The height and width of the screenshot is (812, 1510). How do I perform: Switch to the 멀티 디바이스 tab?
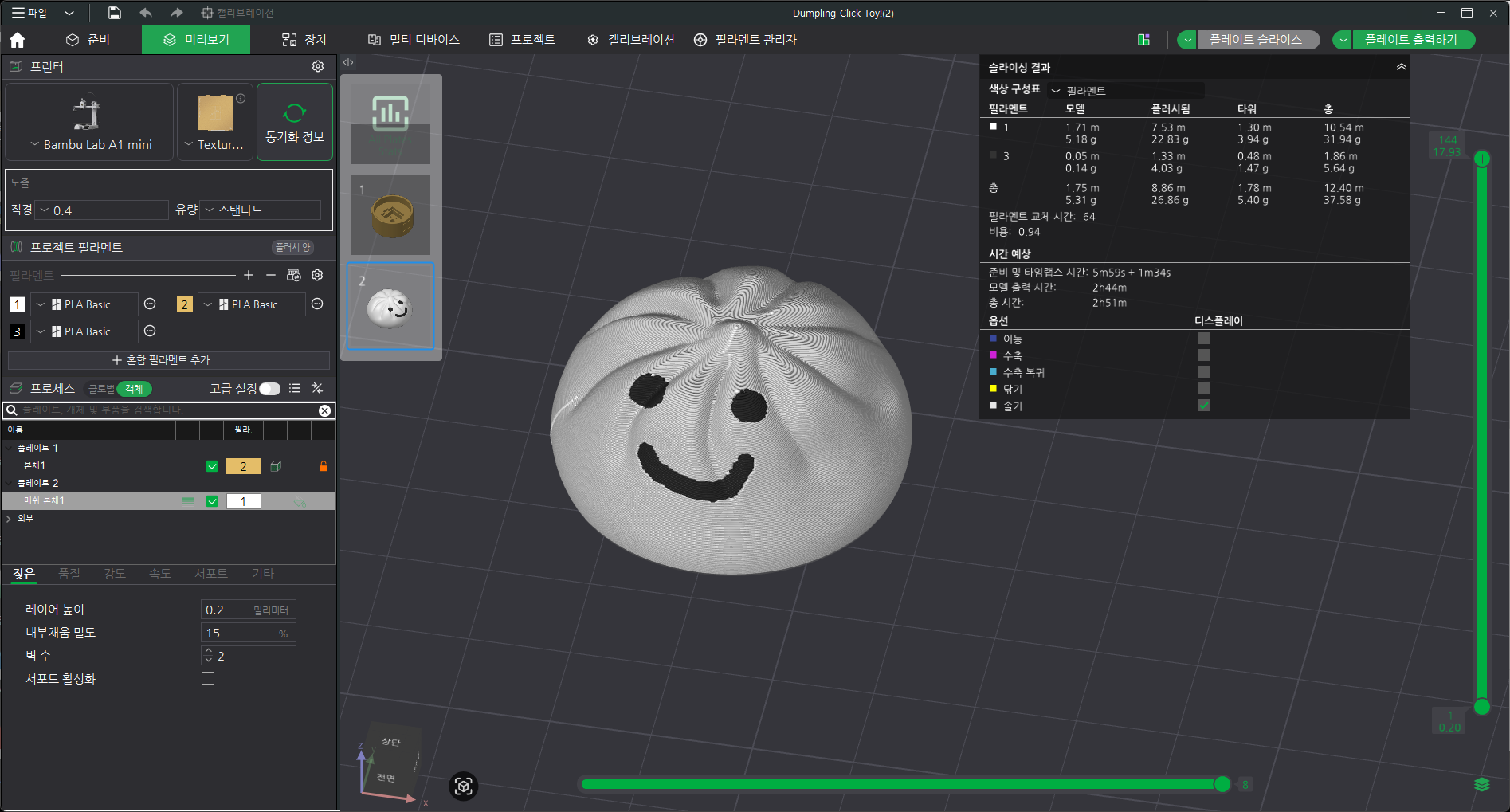click(x=414, y=40)
